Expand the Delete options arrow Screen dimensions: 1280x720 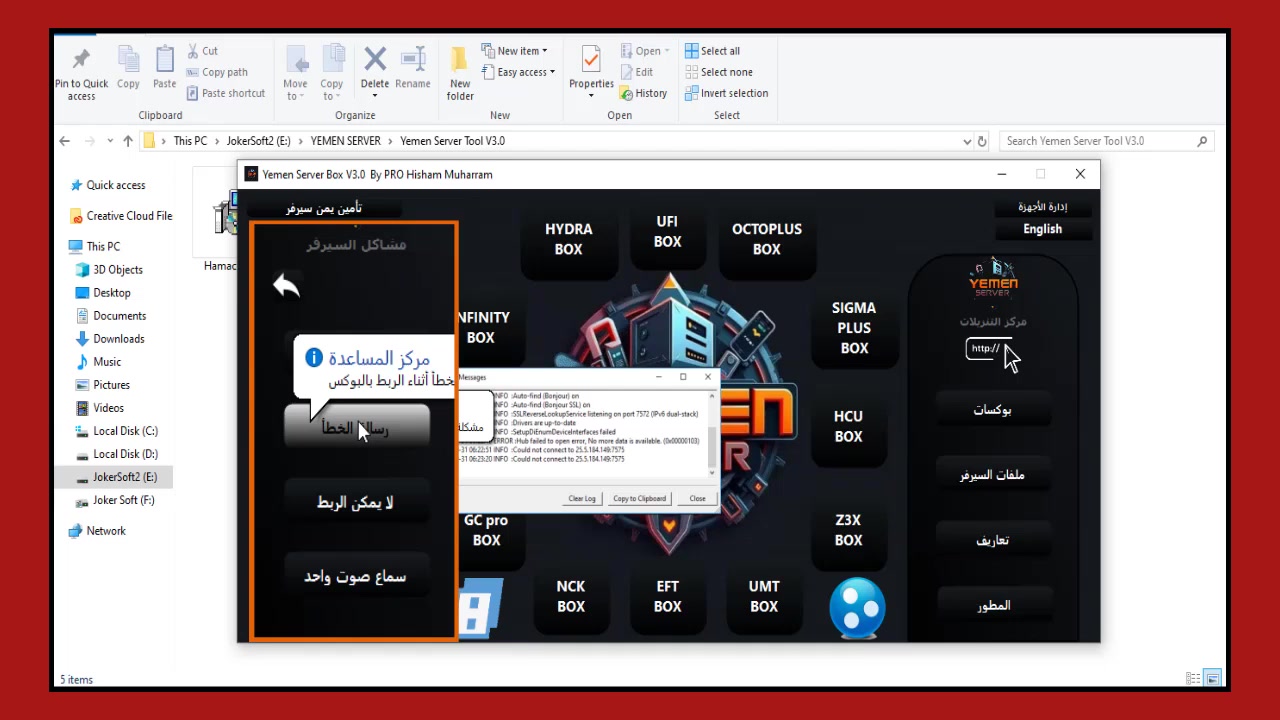pyautogui.click(x=375, y=96)
